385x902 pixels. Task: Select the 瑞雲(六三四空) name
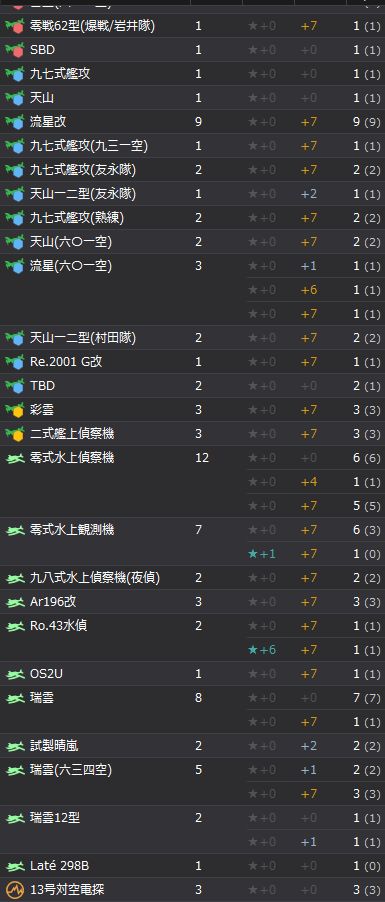click(x=71, y=770)
